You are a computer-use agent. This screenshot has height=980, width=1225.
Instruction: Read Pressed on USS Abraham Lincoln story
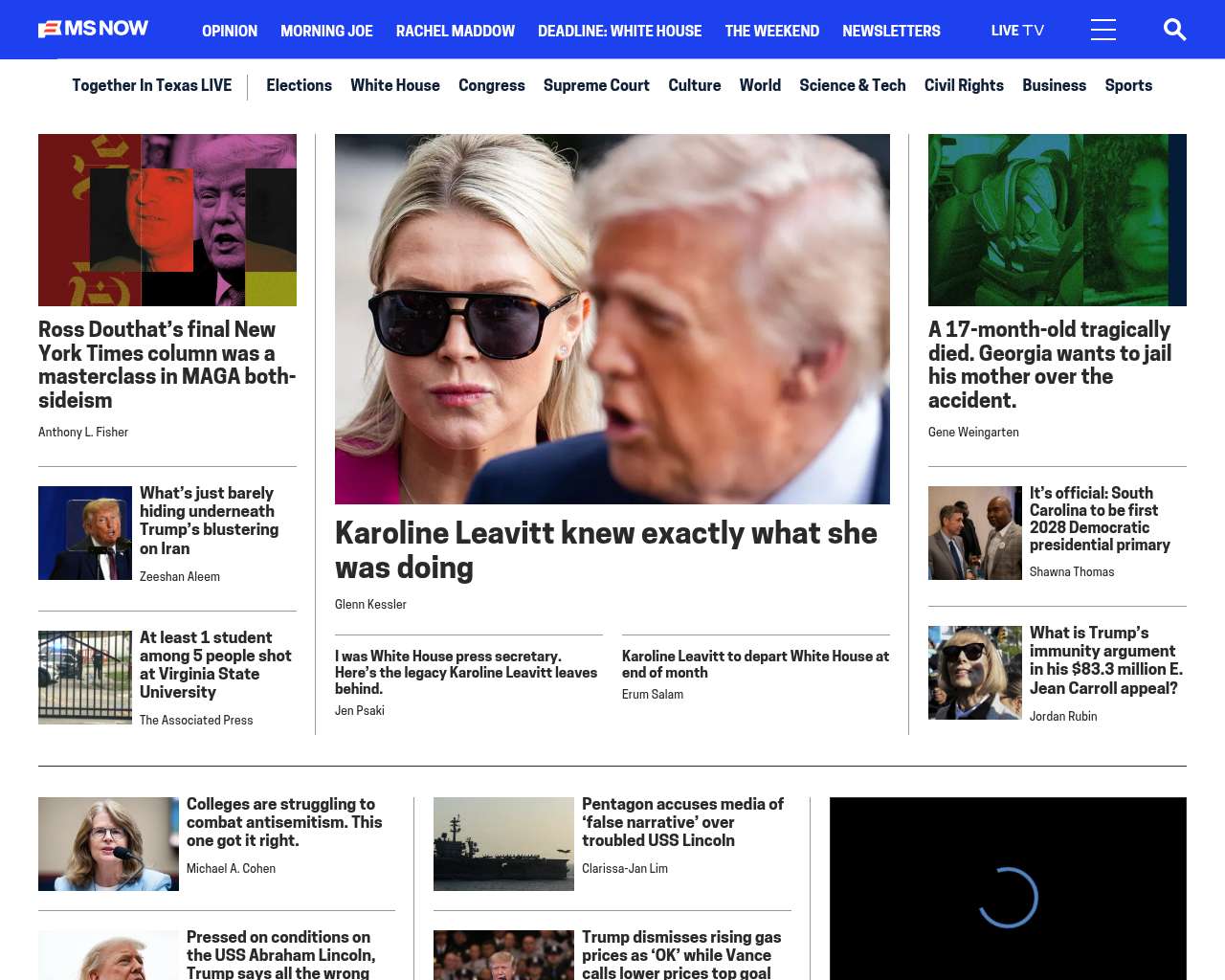pos(281,954)
